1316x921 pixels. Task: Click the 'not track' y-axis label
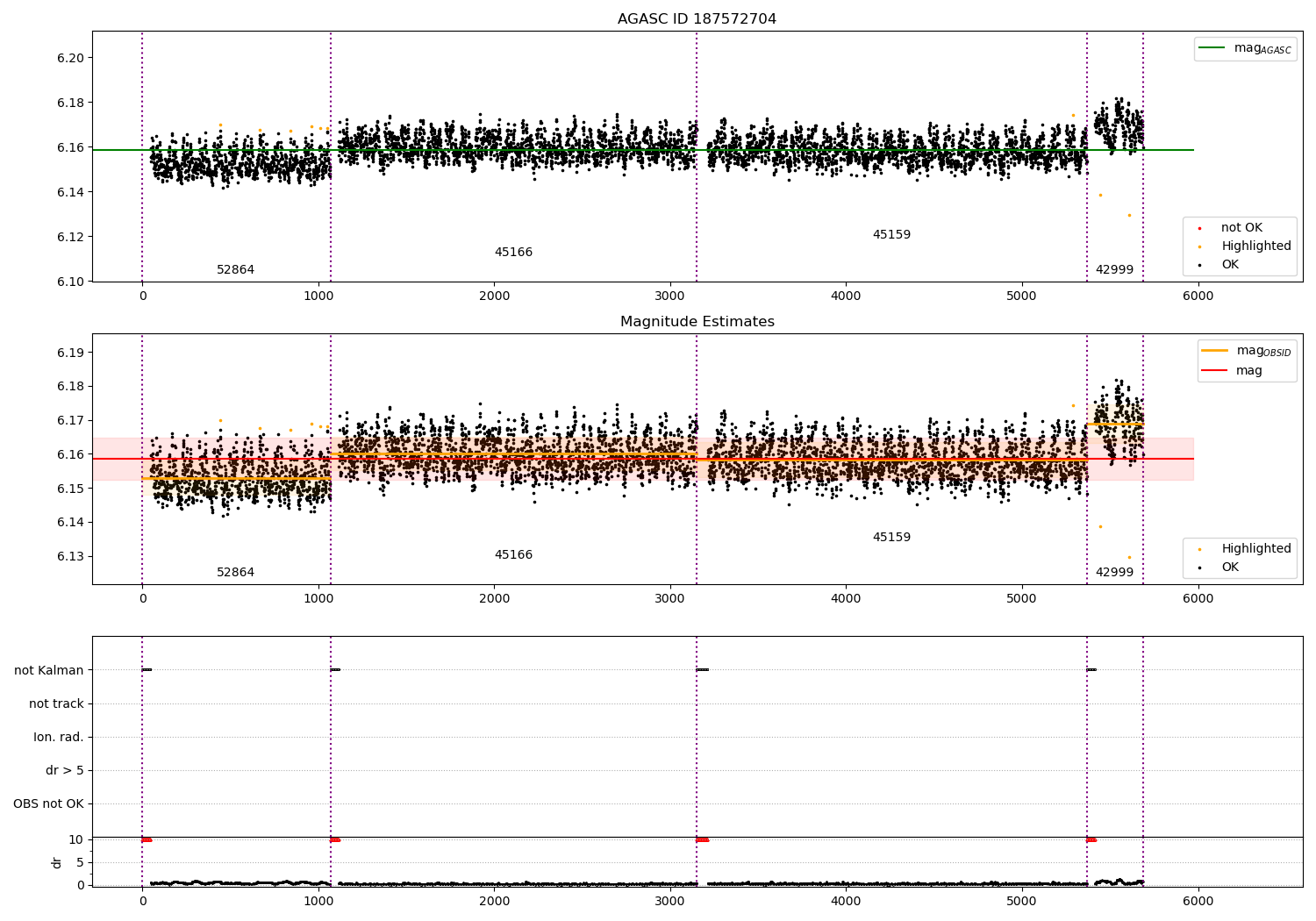click(x=56, y=704)
